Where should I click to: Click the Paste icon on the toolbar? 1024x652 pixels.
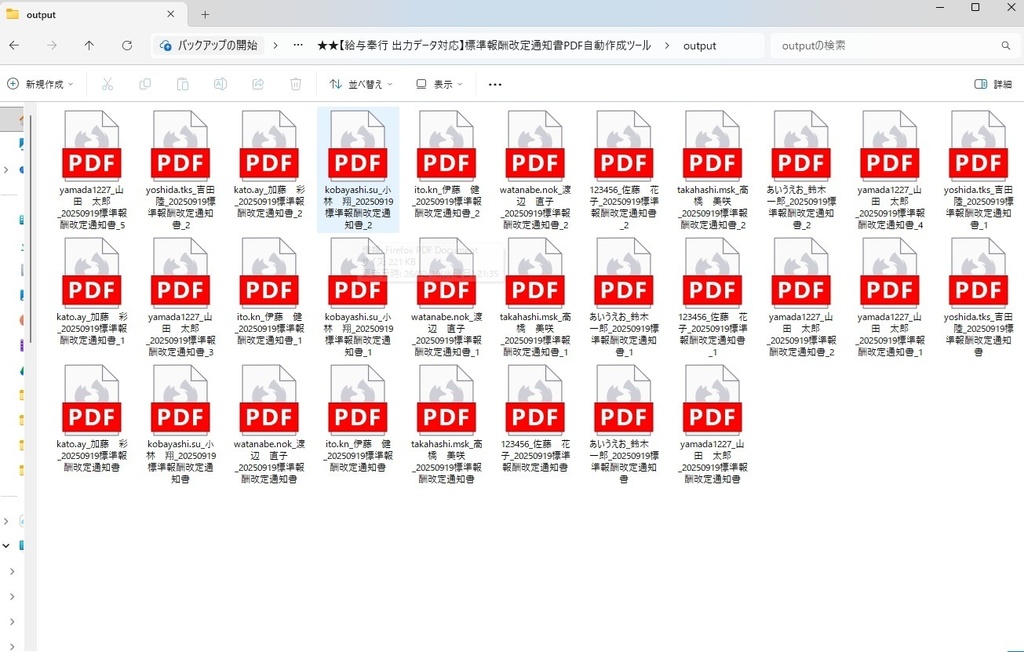pyautogui.click(x=183, y=84)
